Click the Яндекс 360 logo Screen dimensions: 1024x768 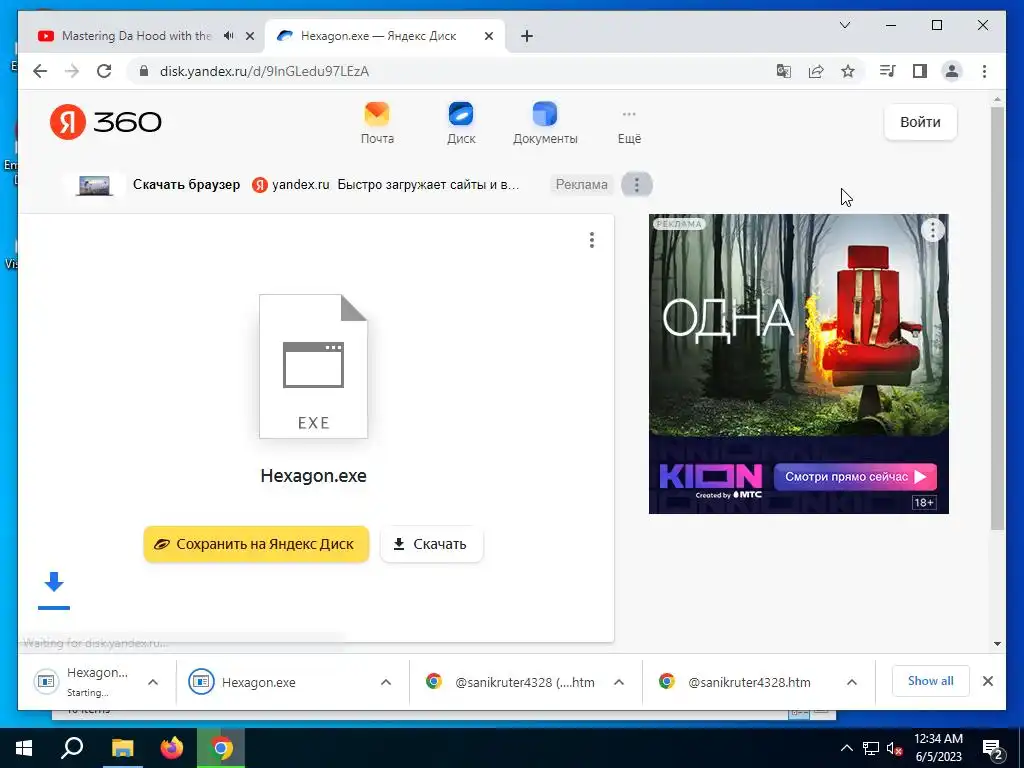[x=105, y=121]
